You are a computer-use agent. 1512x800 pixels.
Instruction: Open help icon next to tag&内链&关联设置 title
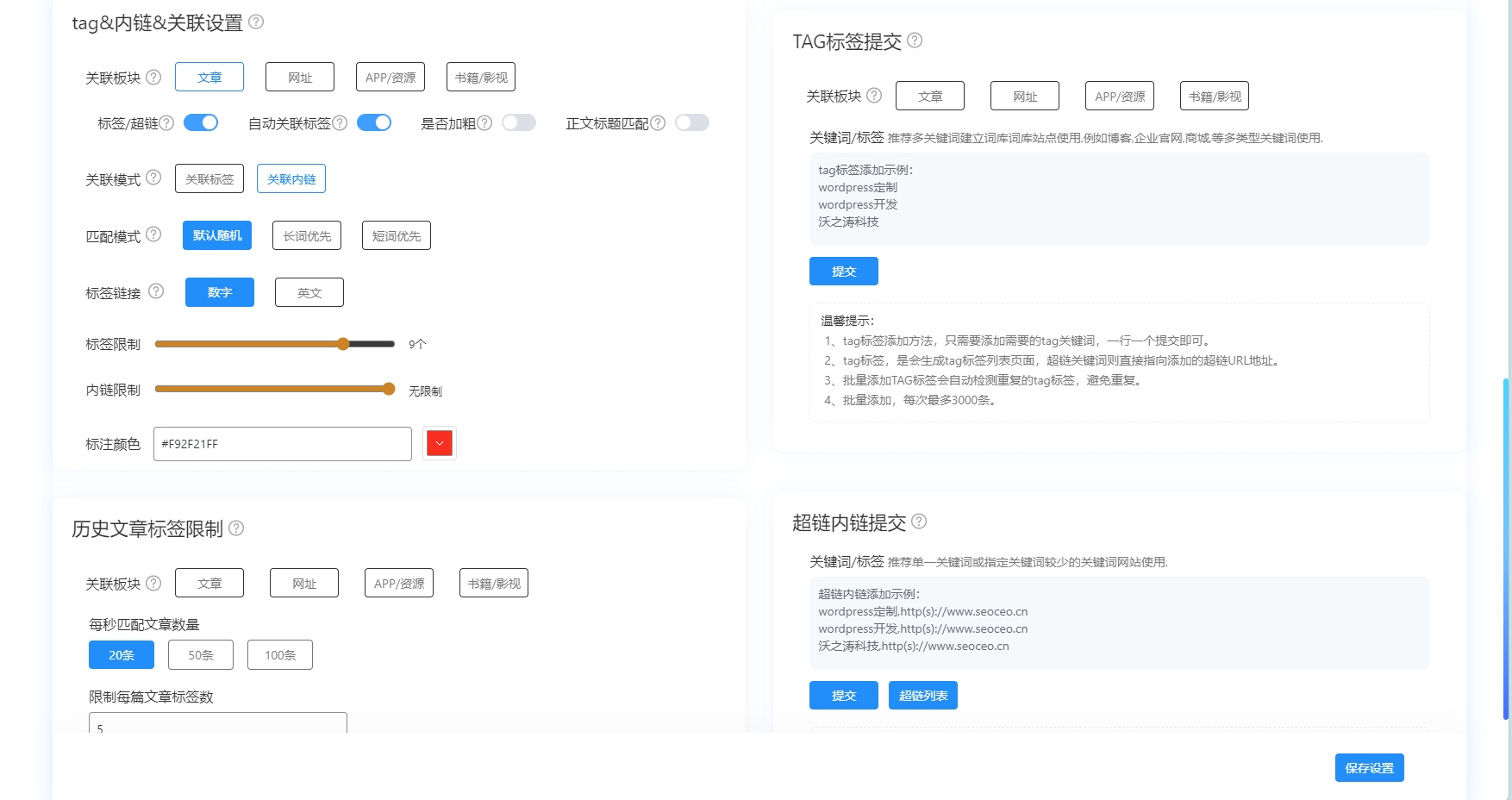[255, 24]
